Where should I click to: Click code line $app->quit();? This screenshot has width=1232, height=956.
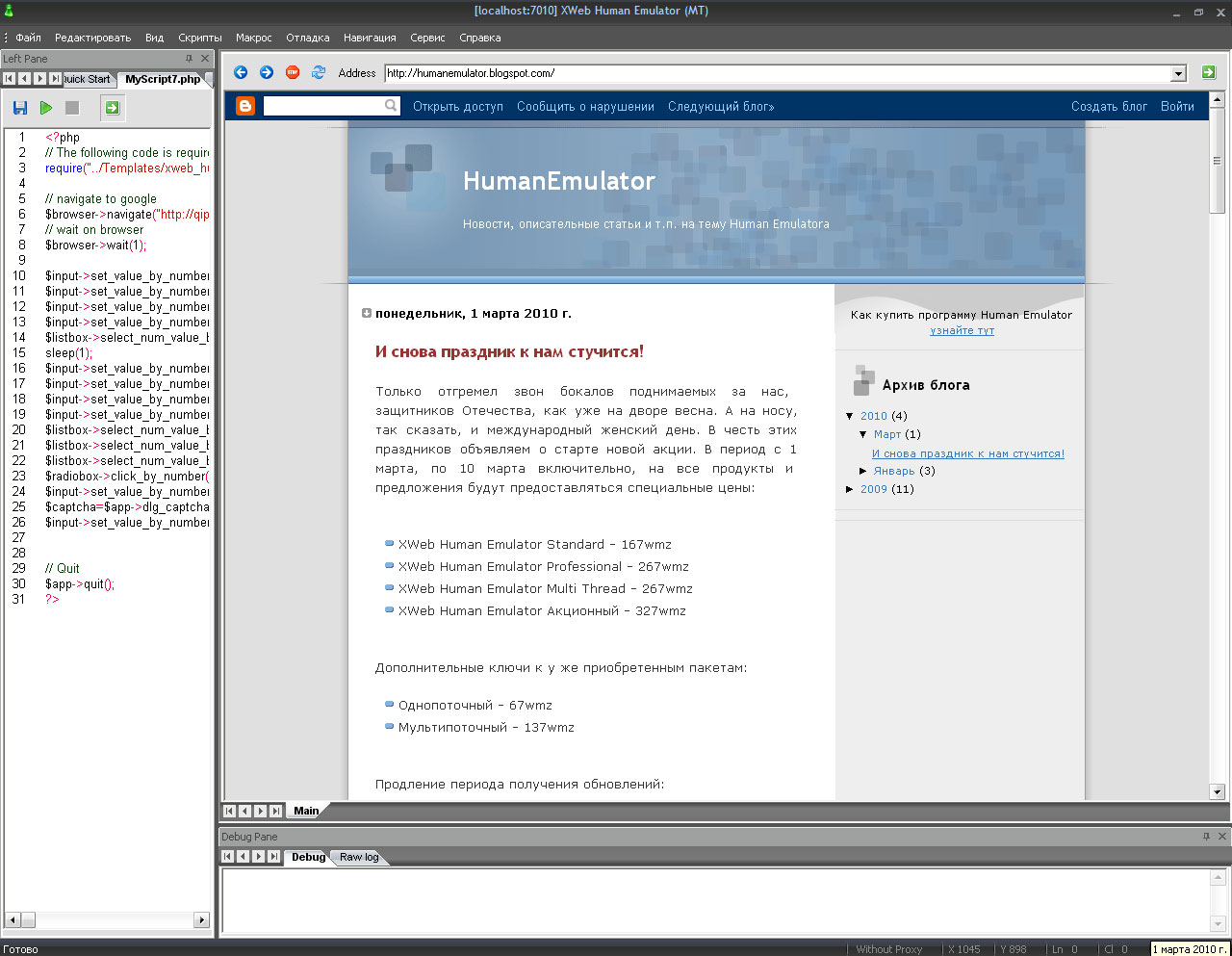click(x=80, y=583)
